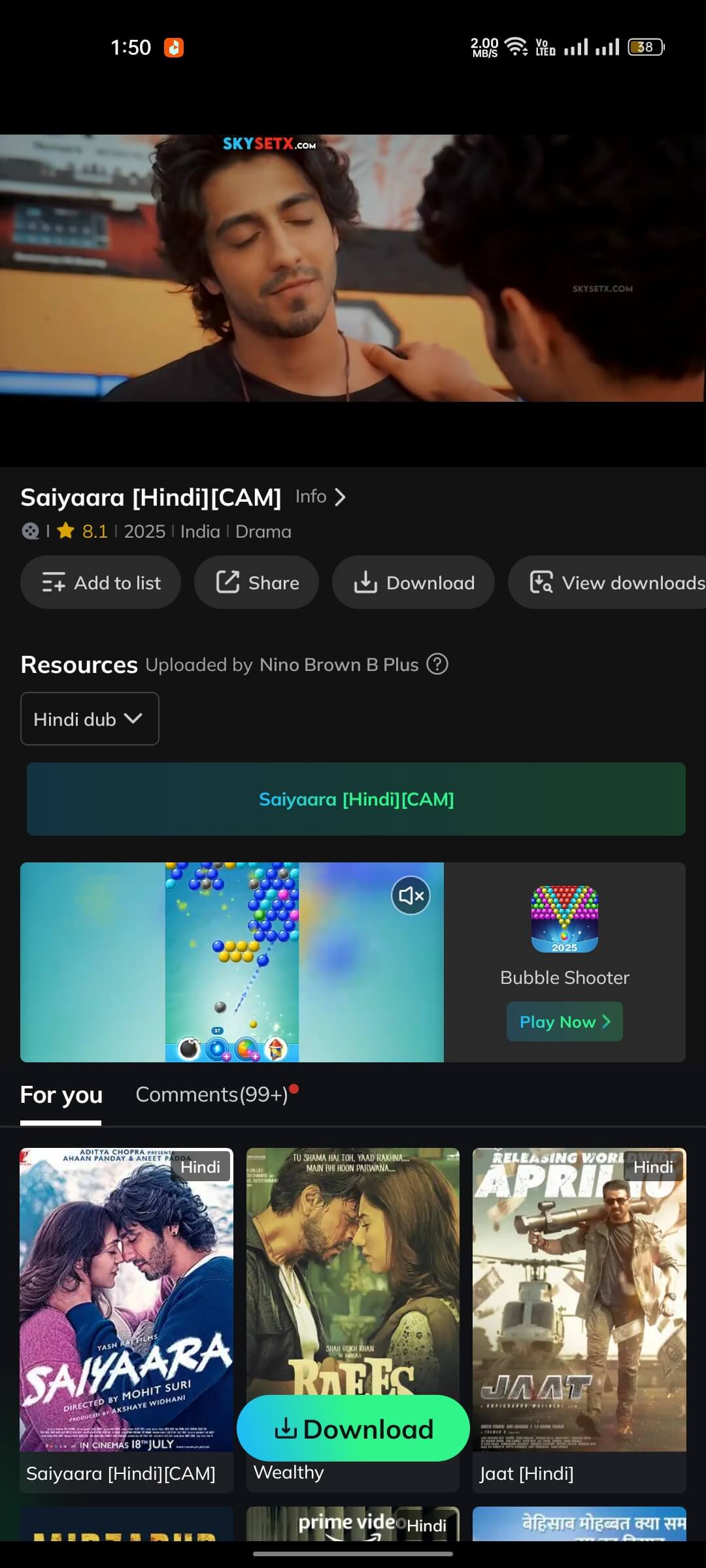Open the Info details chevron

click(340, 497)
